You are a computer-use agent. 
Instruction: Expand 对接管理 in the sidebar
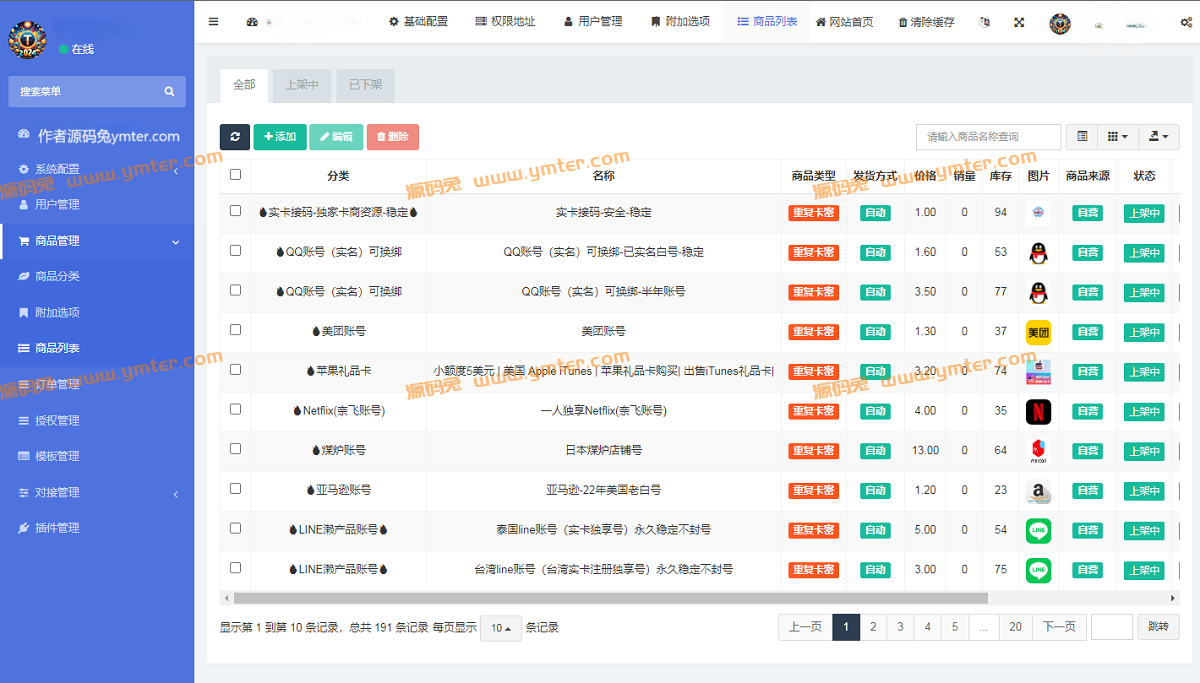tap(97, 493)
